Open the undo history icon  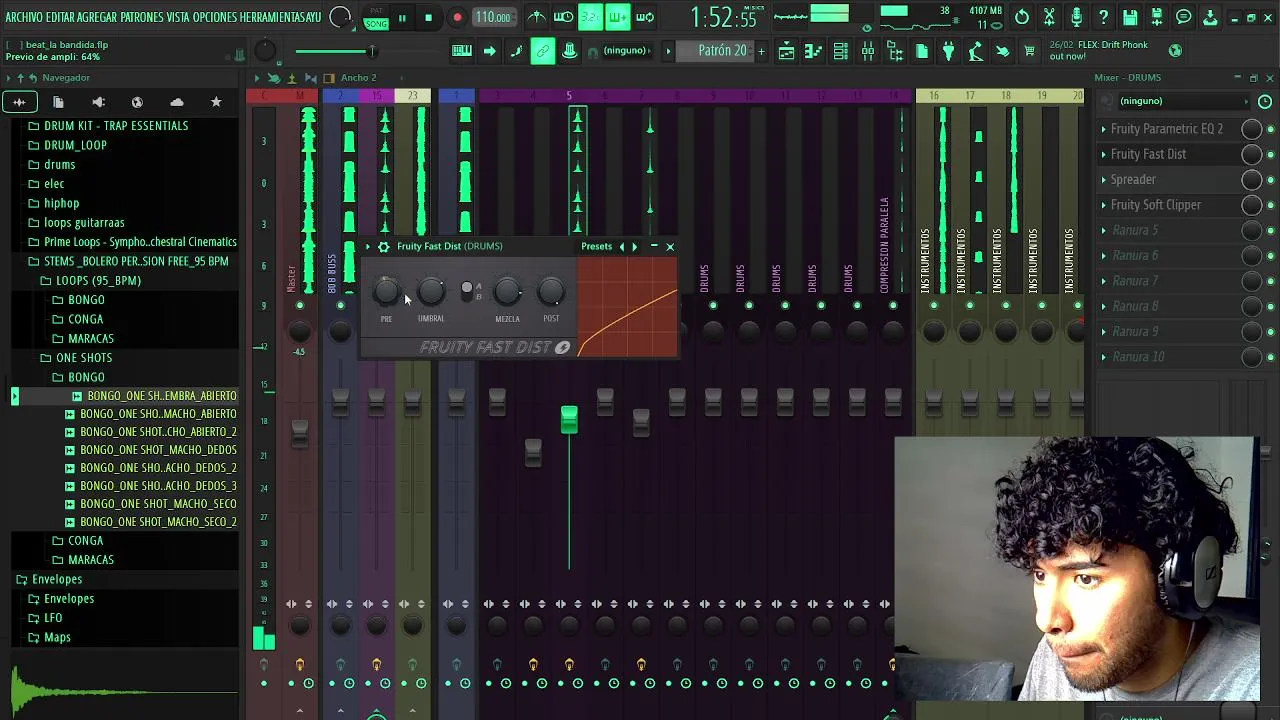1022,17
